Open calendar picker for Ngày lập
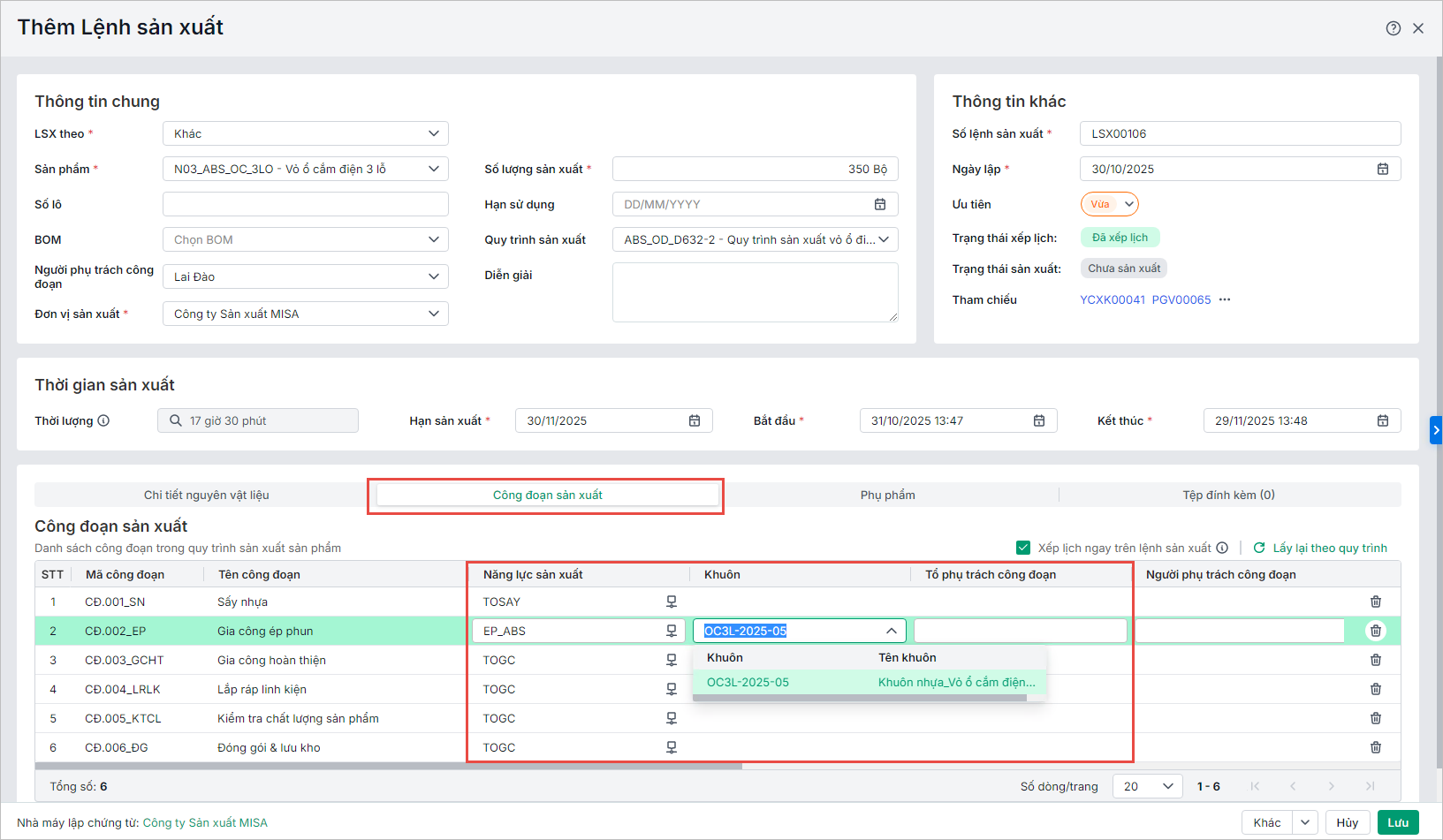The image size is (1443, 840). point(1382,169)
